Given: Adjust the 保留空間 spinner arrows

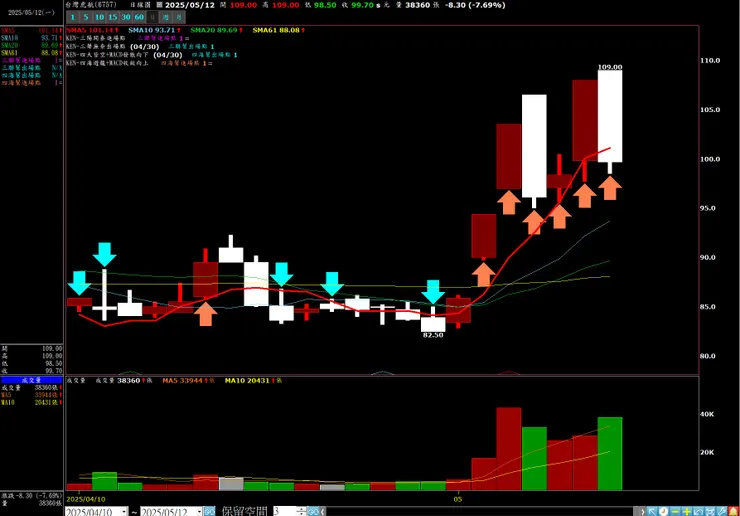Looking at the screenshot, I should [301, 511].
